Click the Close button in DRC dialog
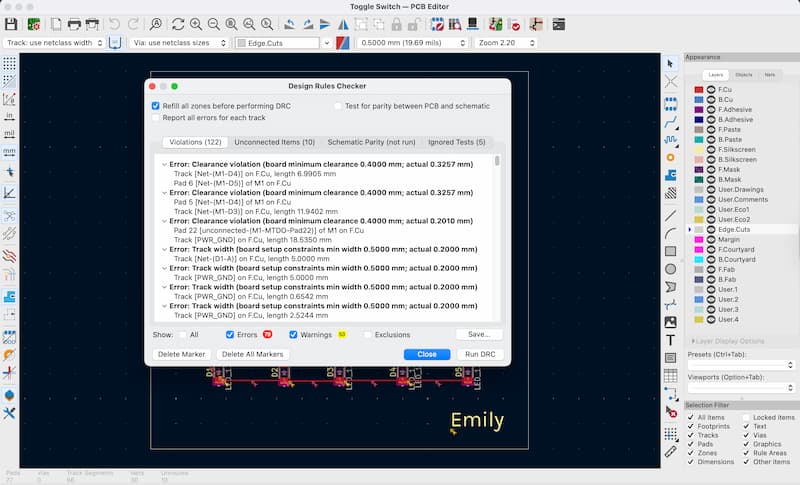800x485 pixels. pos(427,354)
